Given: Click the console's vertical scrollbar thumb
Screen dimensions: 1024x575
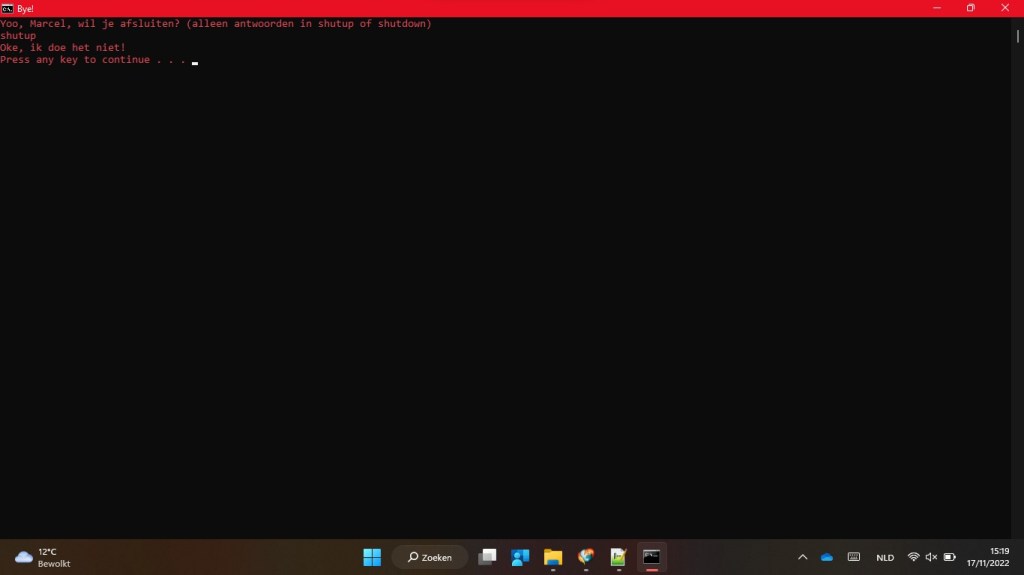Looking at the screenshot, I should coord(1017,36).
